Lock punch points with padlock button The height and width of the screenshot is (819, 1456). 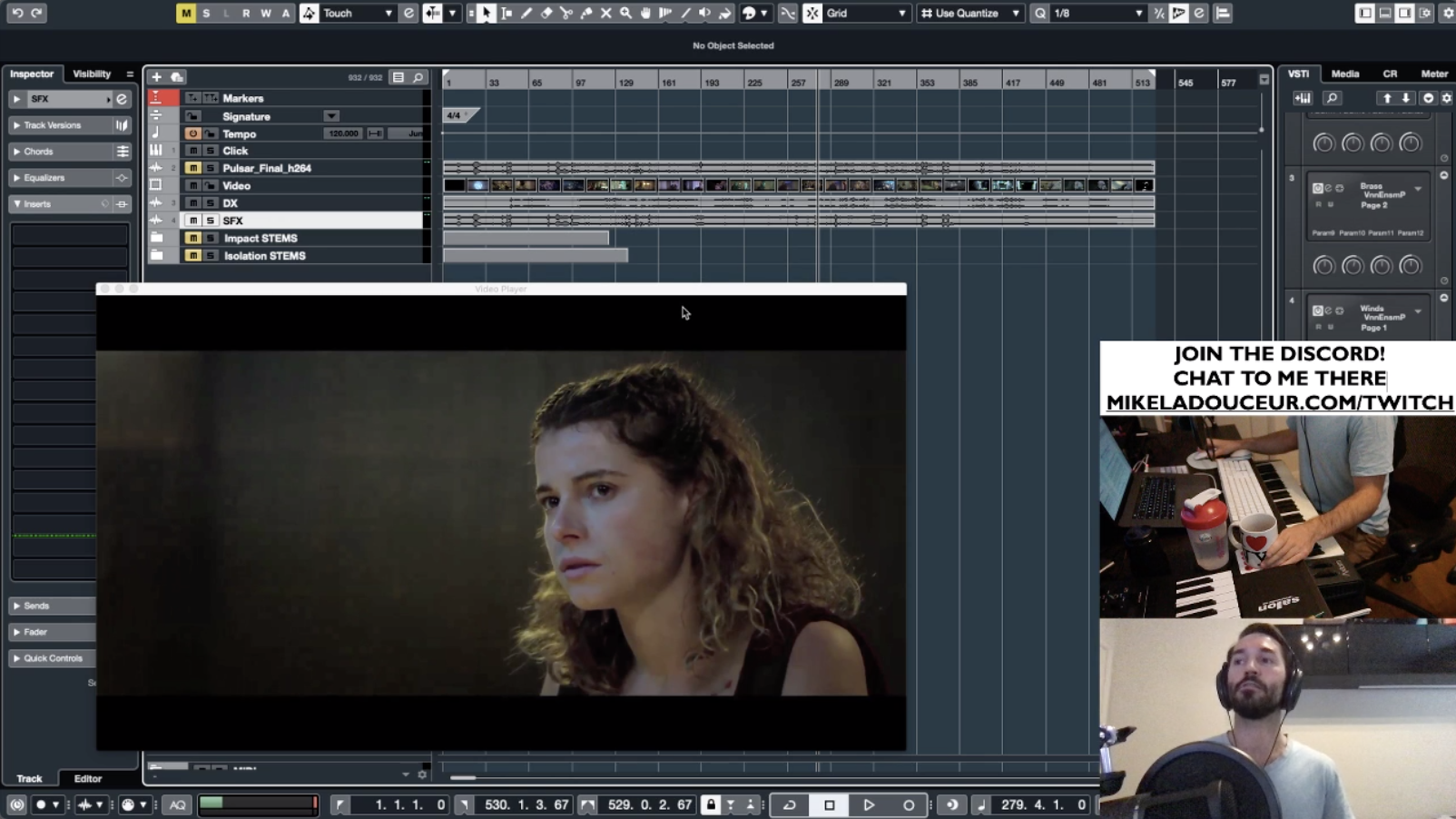pos(711,804)
